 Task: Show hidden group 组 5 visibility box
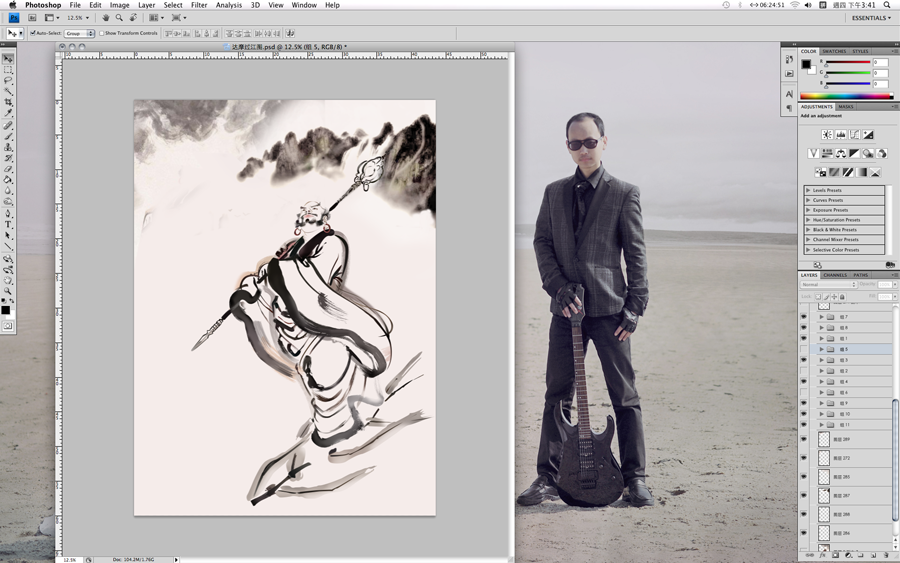pyautogui.click(x=804, y=349)
